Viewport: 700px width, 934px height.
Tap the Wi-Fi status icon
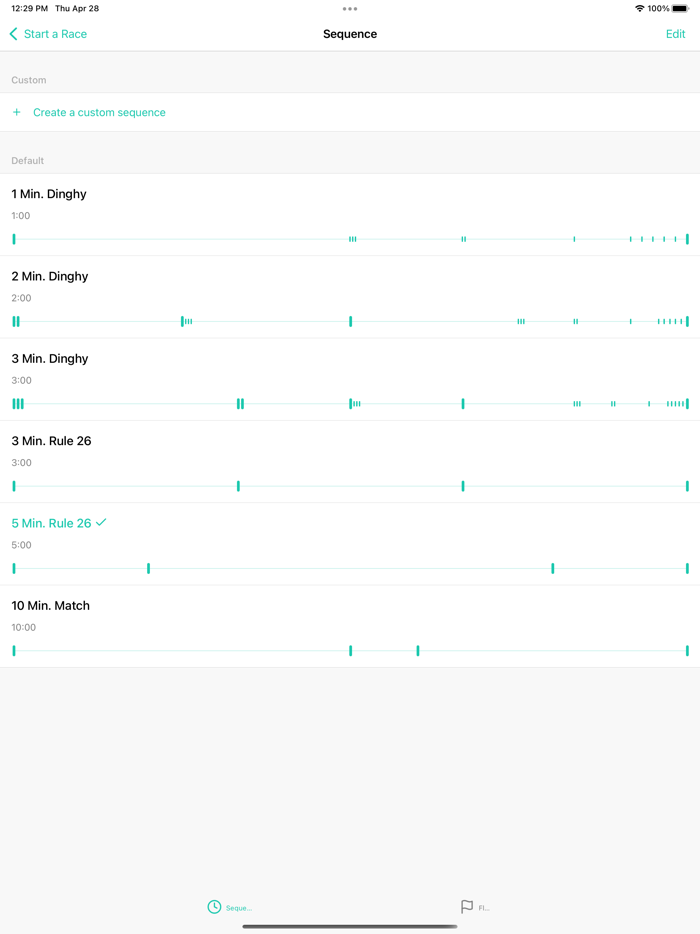[639, 8]
